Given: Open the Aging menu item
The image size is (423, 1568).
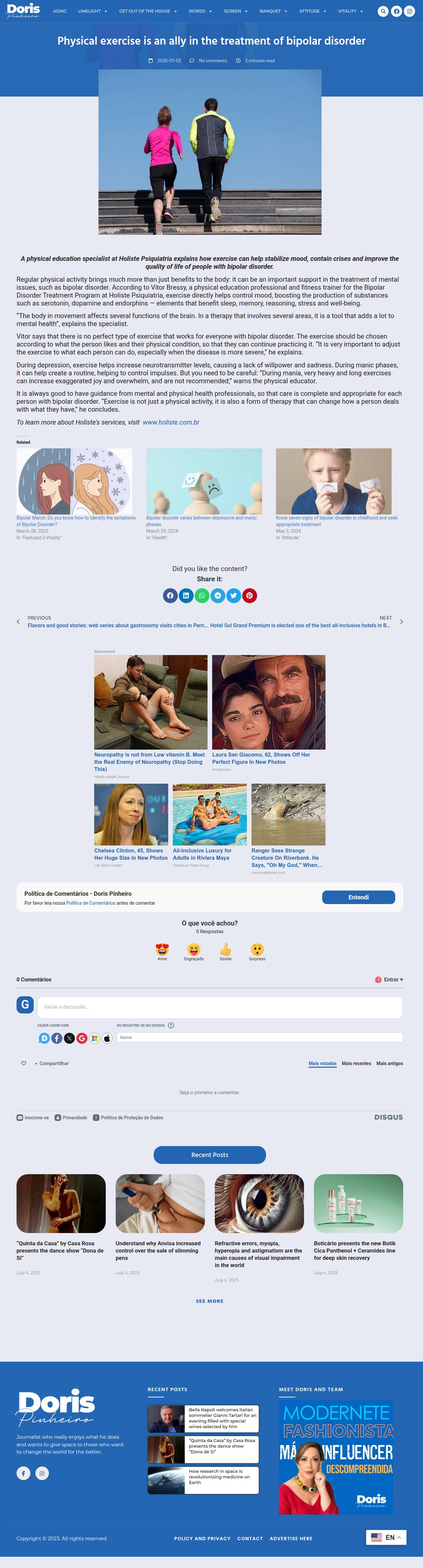Looking at the screenshot, I should [x=59, y=11].
